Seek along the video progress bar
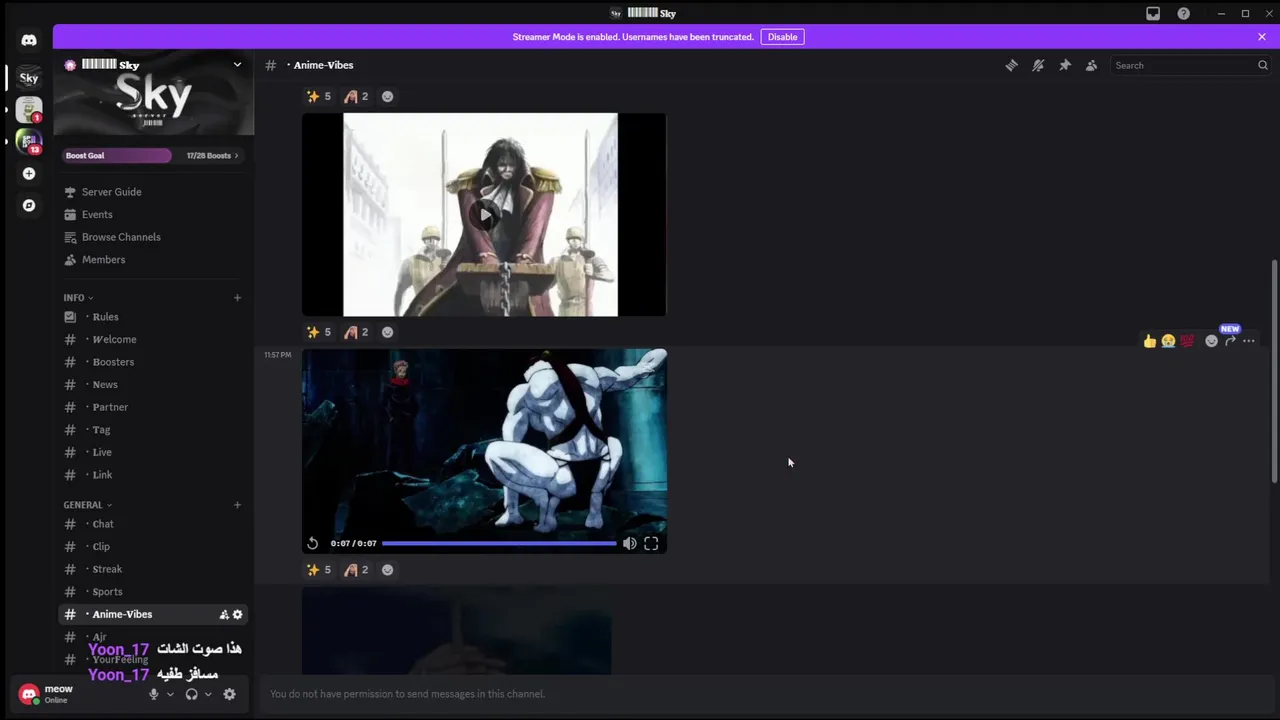The image size is (1280, 720). point(499,543)
